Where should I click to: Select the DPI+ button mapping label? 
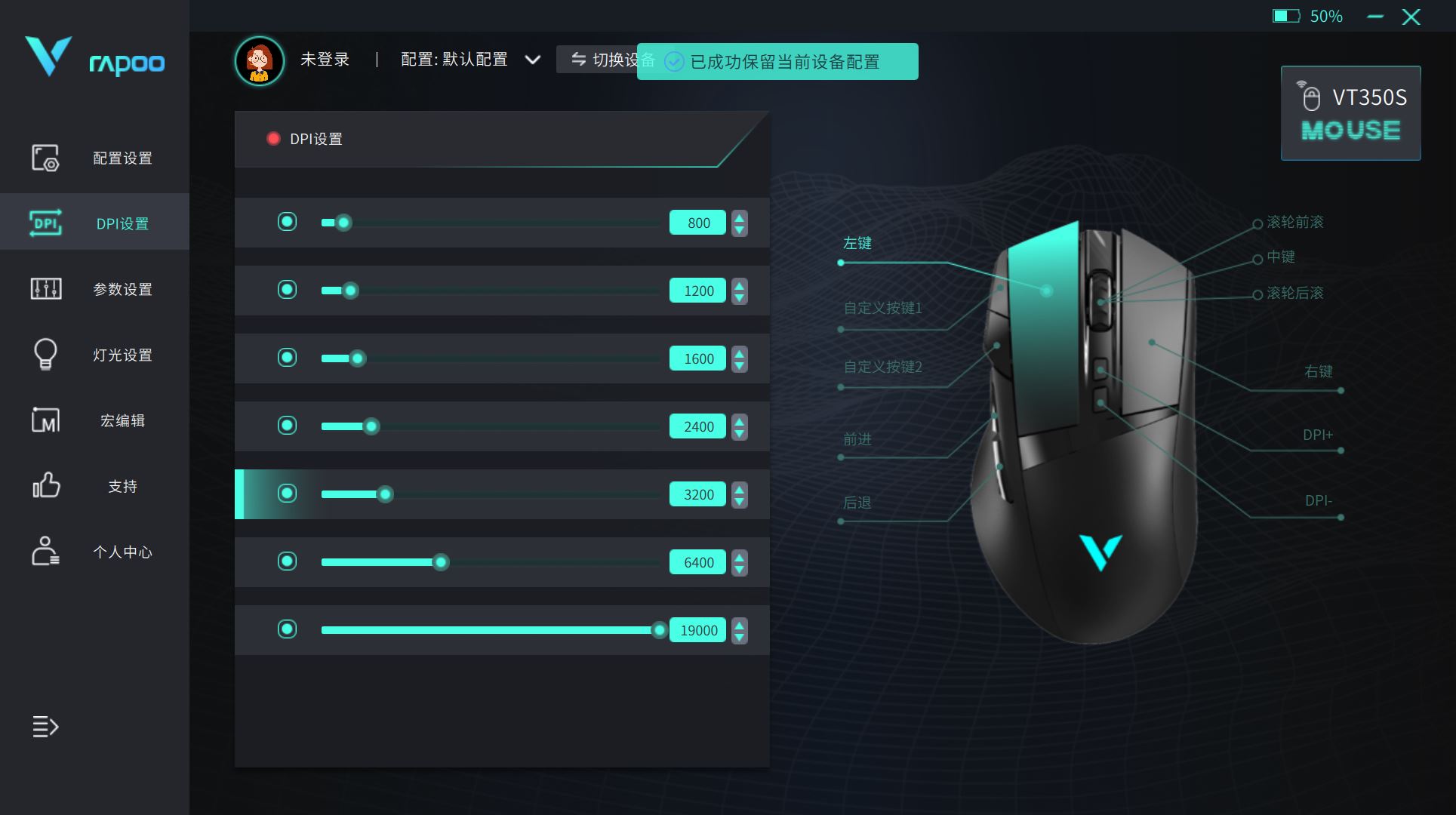1318,435
